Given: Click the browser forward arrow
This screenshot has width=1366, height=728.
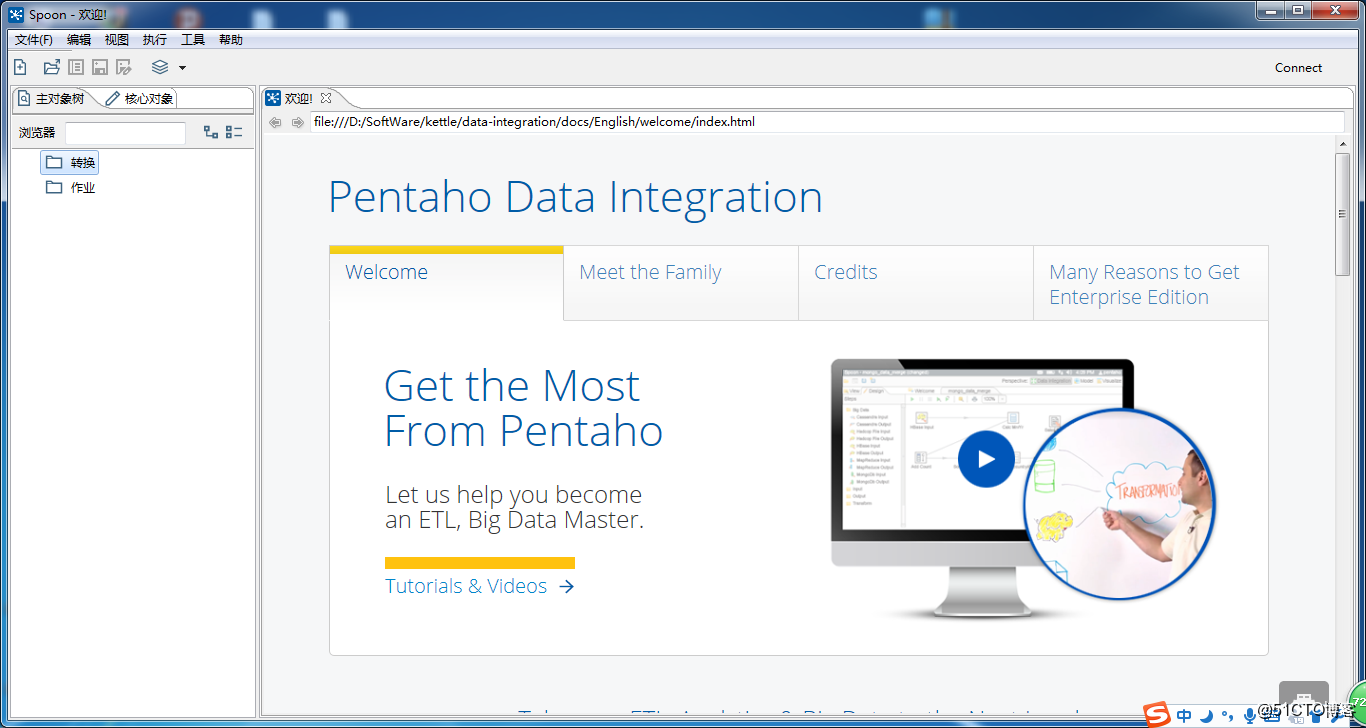Looking at the screenshot, I should 297,122.
